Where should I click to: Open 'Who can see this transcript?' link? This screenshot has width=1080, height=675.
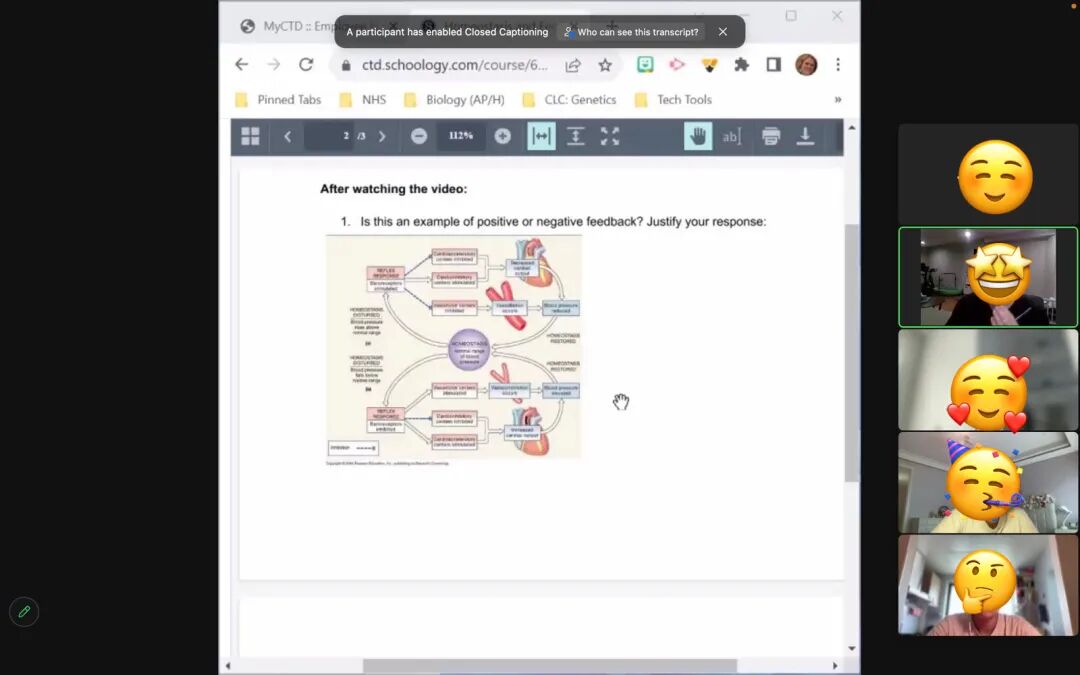(631, 32)
